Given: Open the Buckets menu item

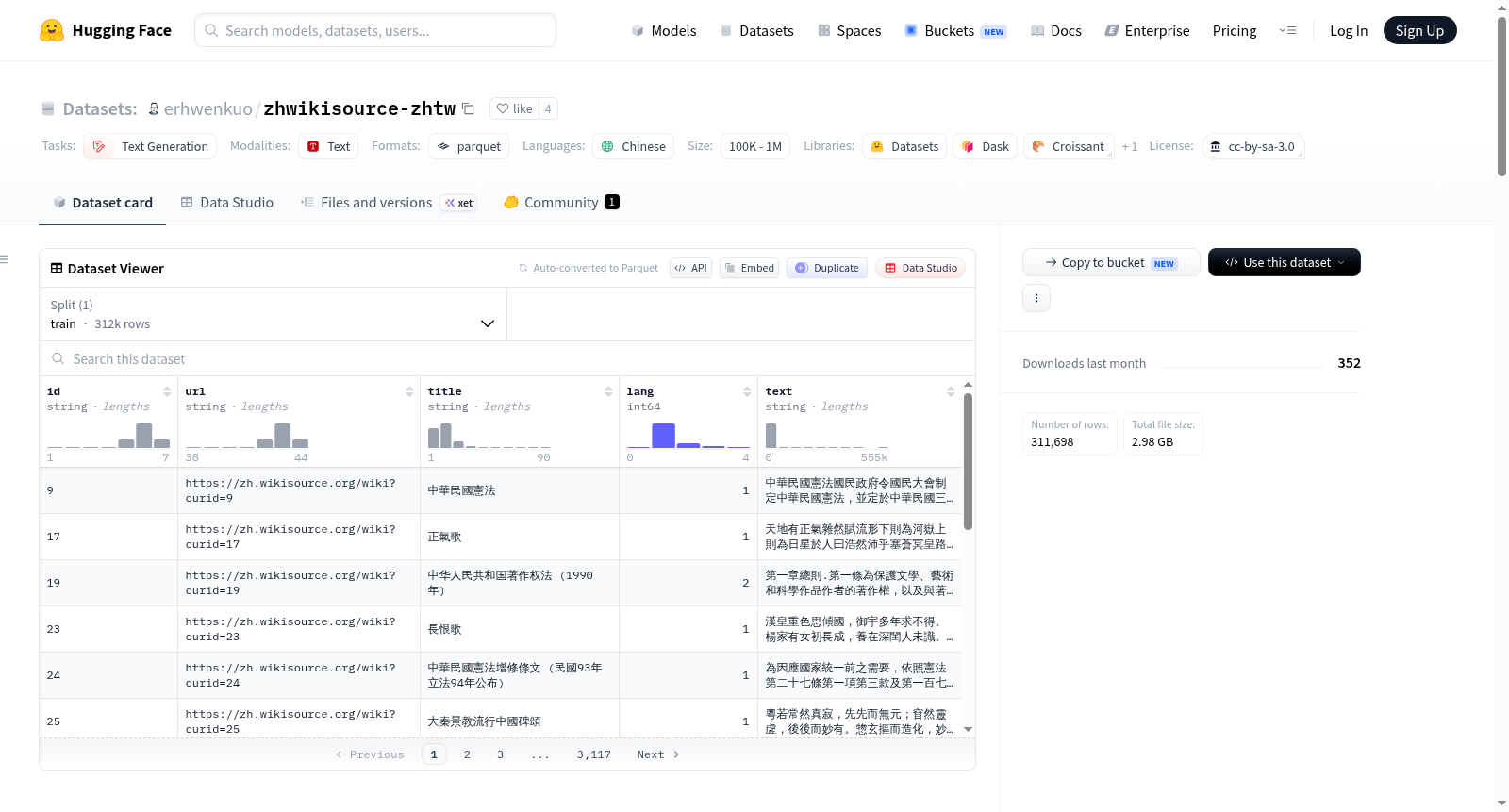Looking at the screenshot, I should click(x=955, y=31).
